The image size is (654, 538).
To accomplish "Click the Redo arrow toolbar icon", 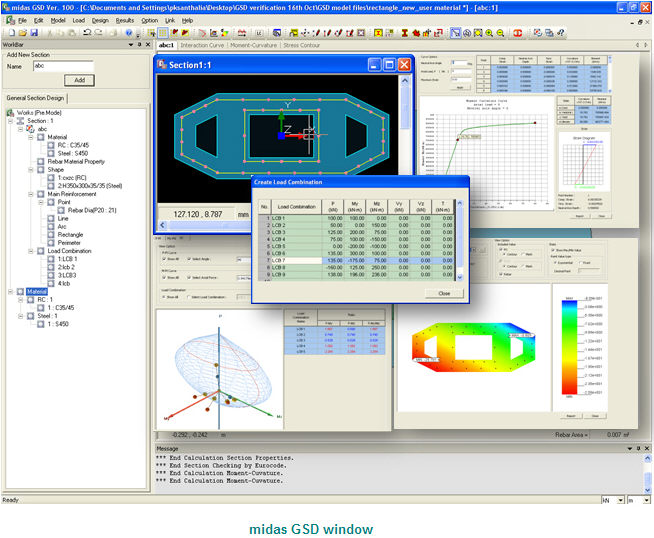I will [x=98, y=33].
